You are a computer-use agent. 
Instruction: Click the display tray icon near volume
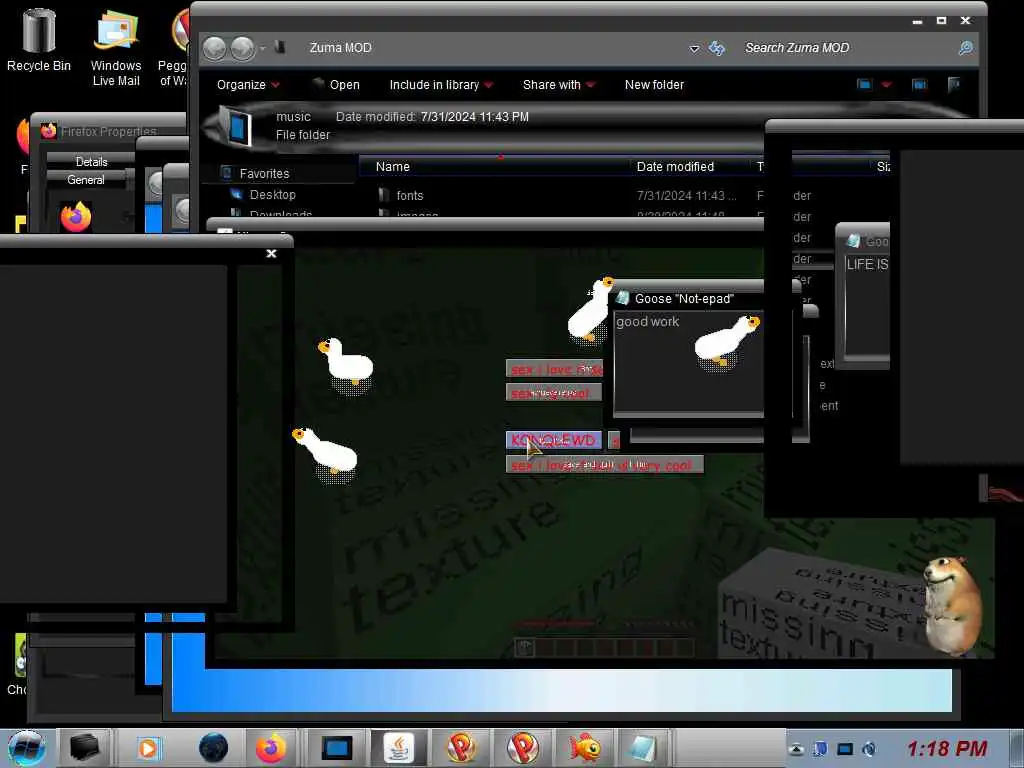coord(845,749)
